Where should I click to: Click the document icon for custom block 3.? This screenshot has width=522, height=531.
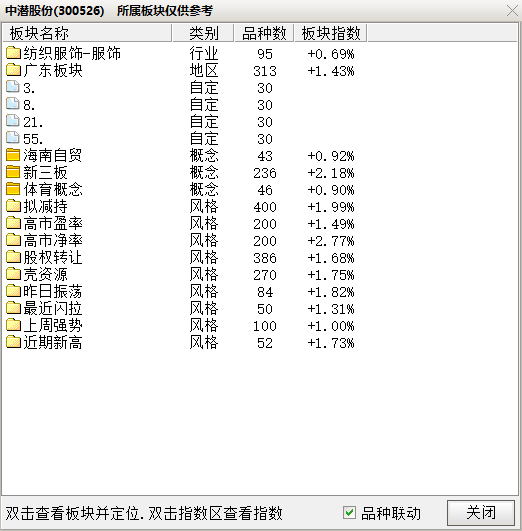pyautogui.click(x=13, y=86)
